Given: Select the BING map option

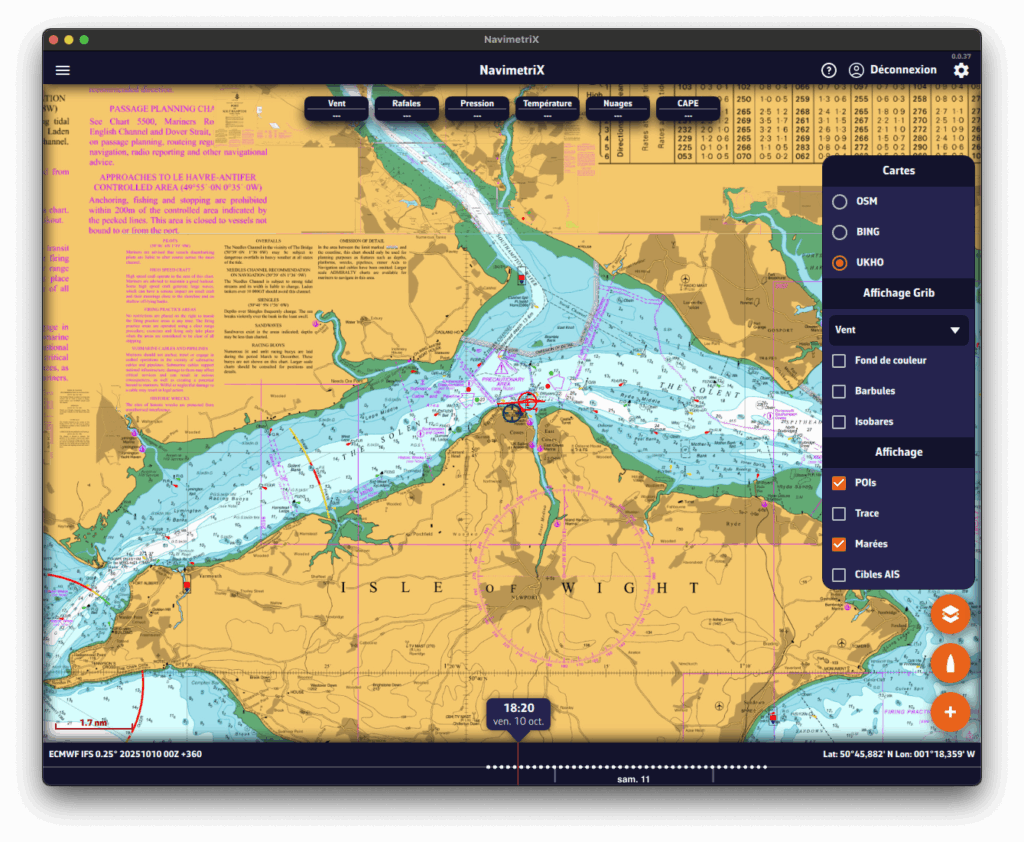Looking at the screenshot, I should tap(840, 232).
